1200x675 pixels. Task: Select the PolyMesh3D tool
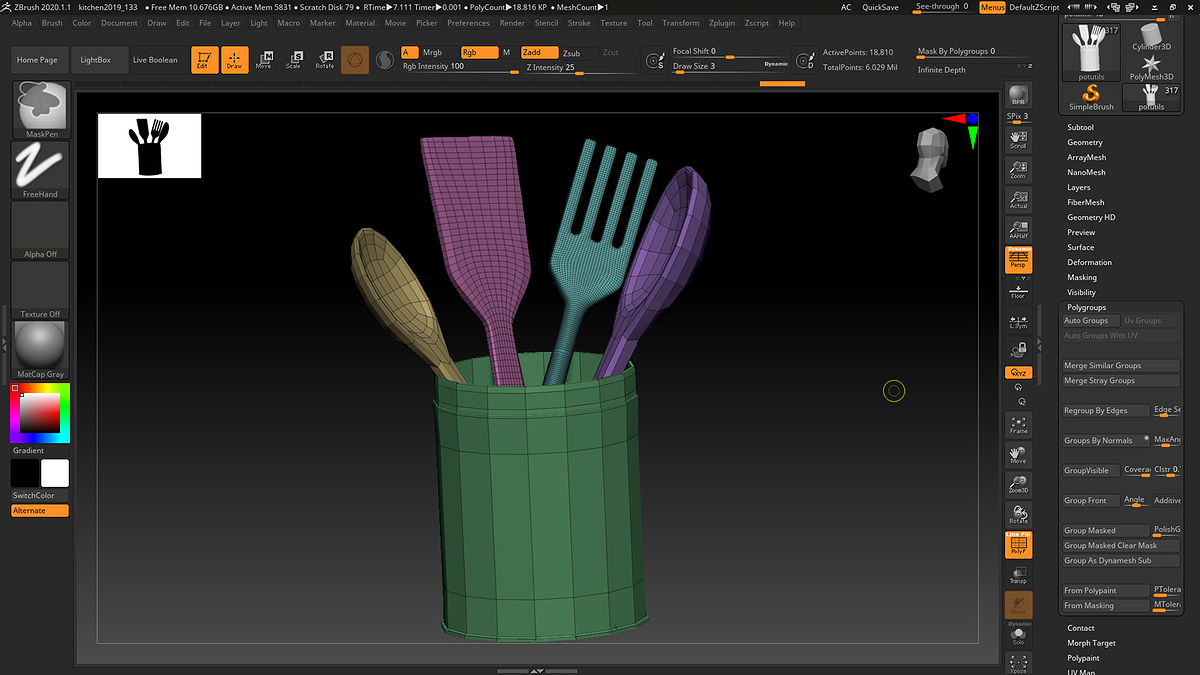coord(1152,67)
